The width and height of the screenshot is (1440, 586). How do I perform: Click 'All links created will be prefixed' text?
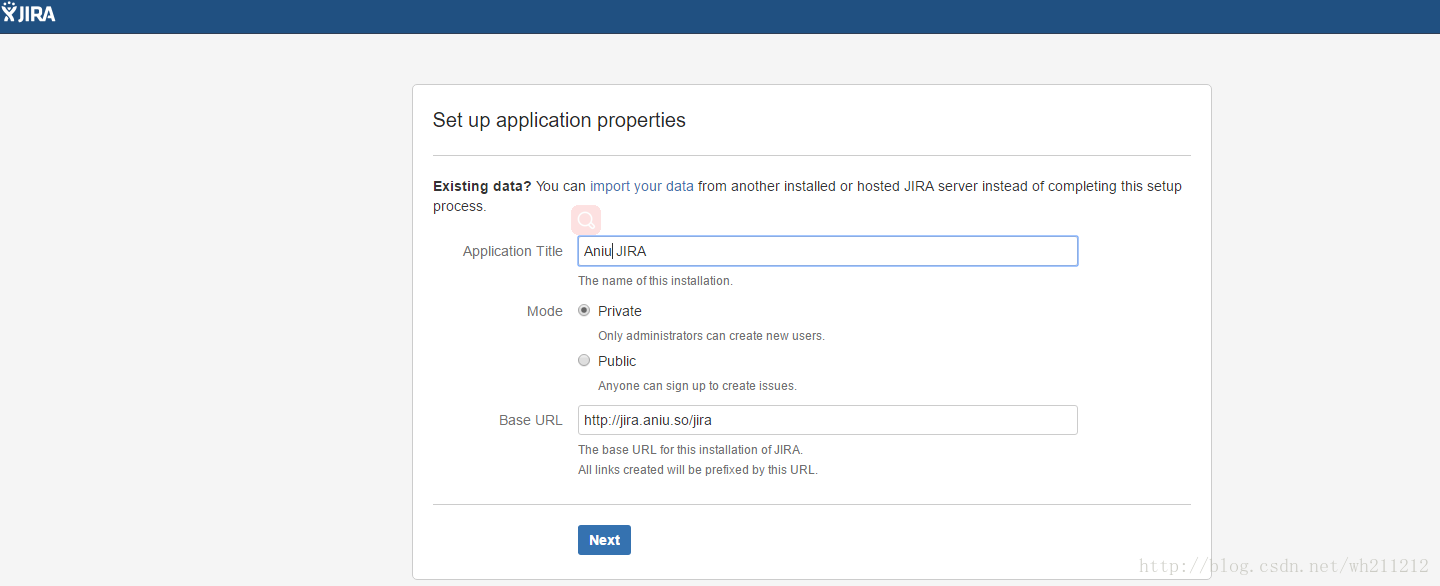[x=698, y=470]
